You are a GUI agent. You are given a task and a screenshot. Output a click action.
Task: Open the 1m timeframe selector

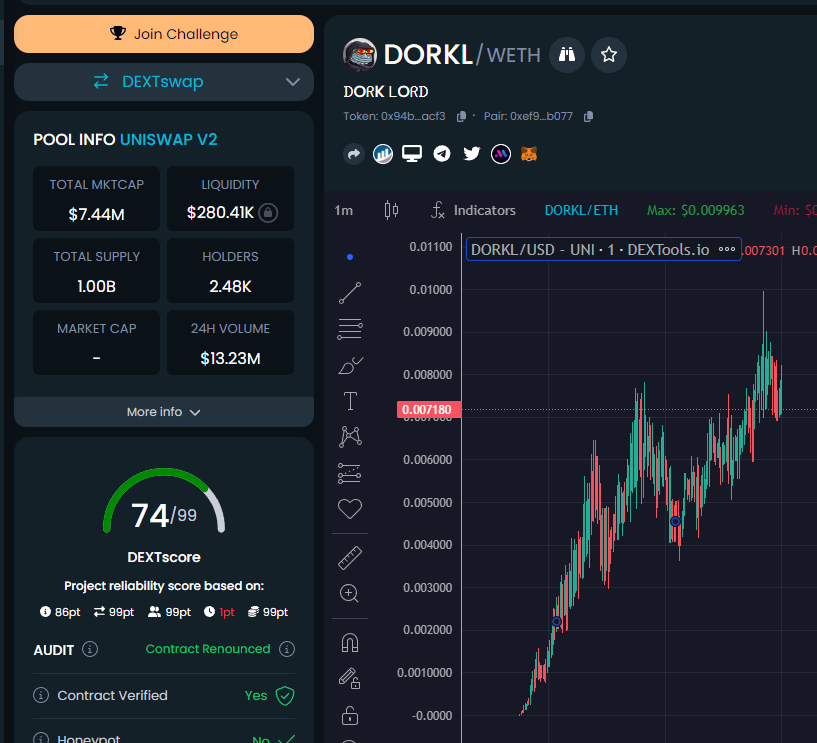pos(343,210)
